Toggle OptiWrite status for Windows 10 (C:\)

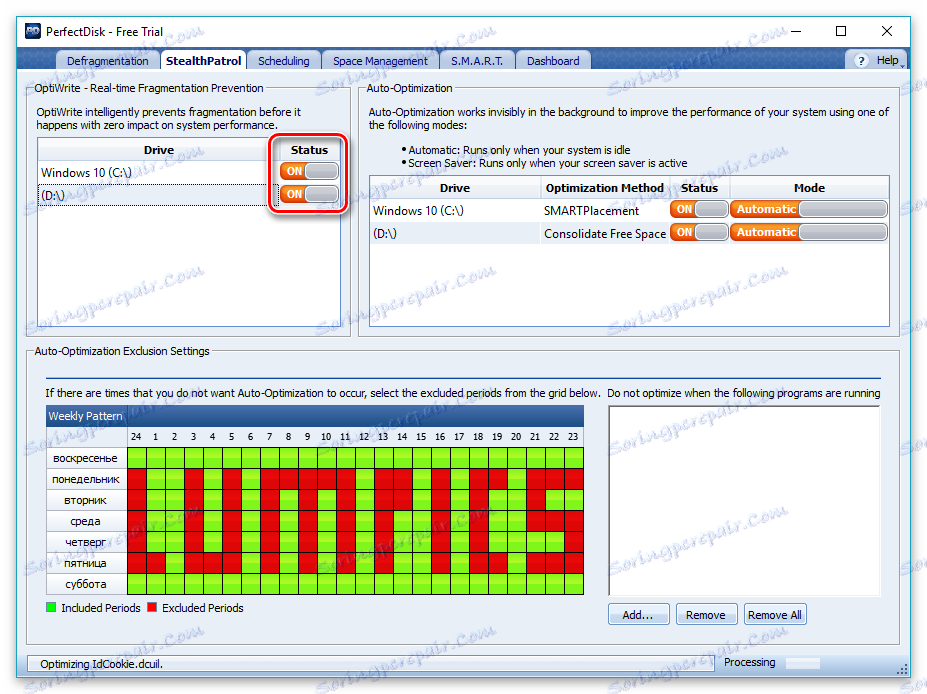[309, 171]
